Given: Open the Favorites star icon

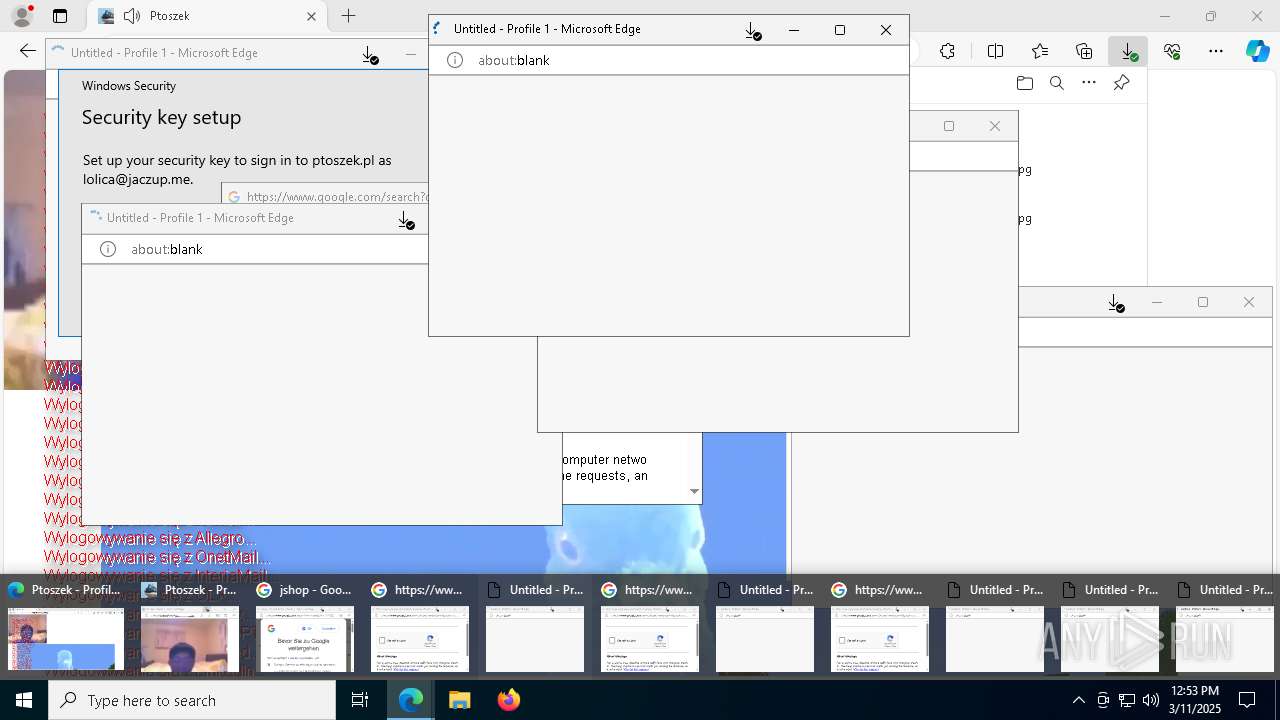Looking at the screenshot, I should (x=1040, y=51).
